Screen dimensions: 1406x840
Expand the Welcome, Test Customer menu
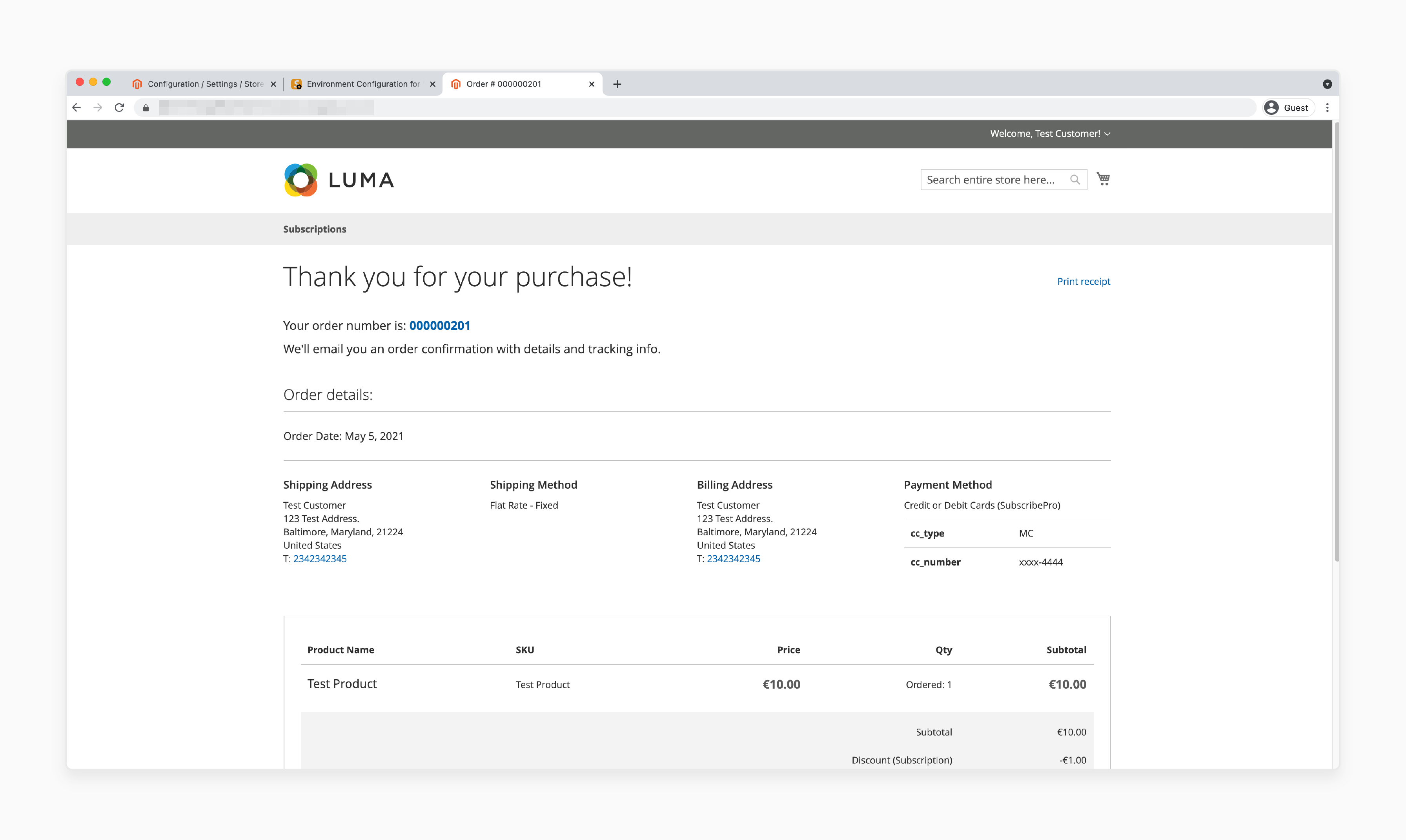1050,134
